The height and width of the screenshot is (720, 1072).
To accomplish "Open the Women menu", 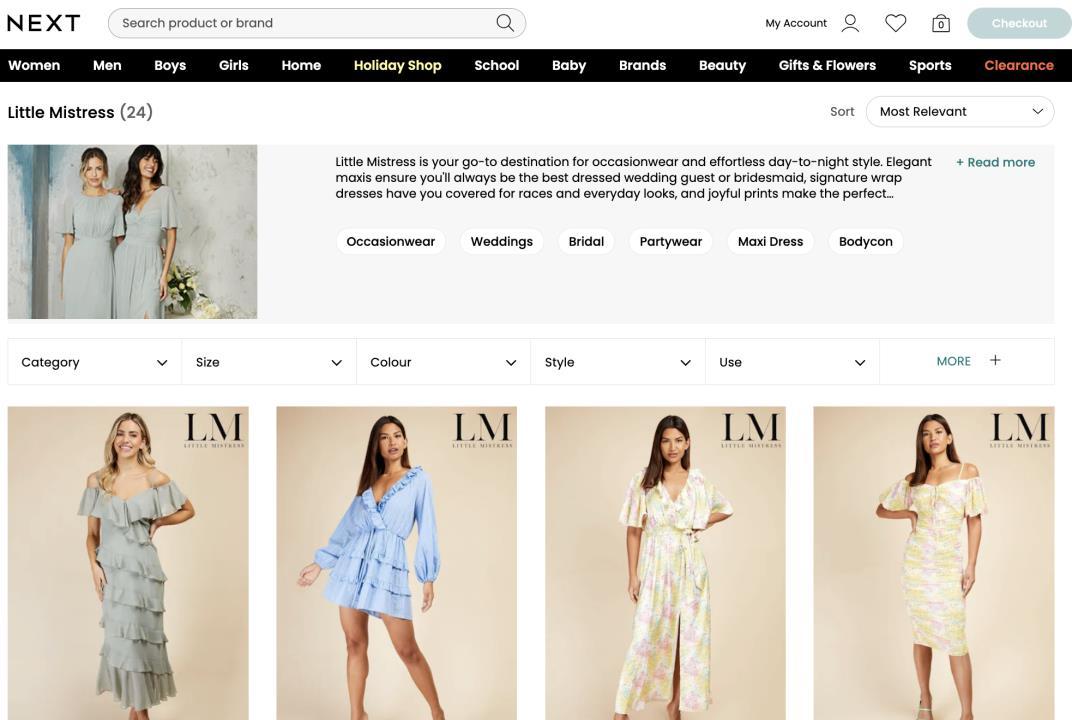I will pos(34,66).
